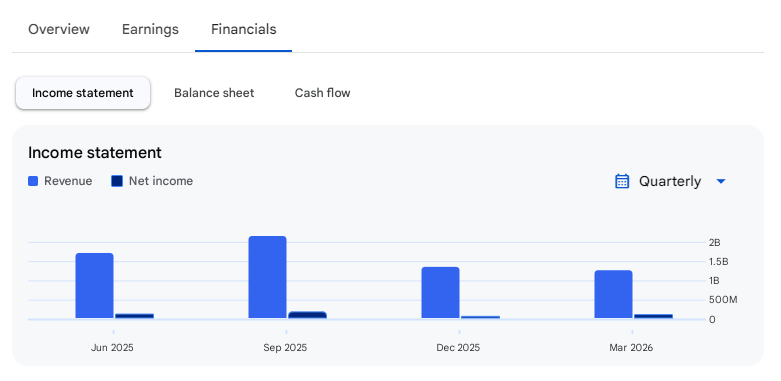Click the 1.5B y-axis value
Screen dimensions: 781x381
pyautogui.click(x=719, y=261)
